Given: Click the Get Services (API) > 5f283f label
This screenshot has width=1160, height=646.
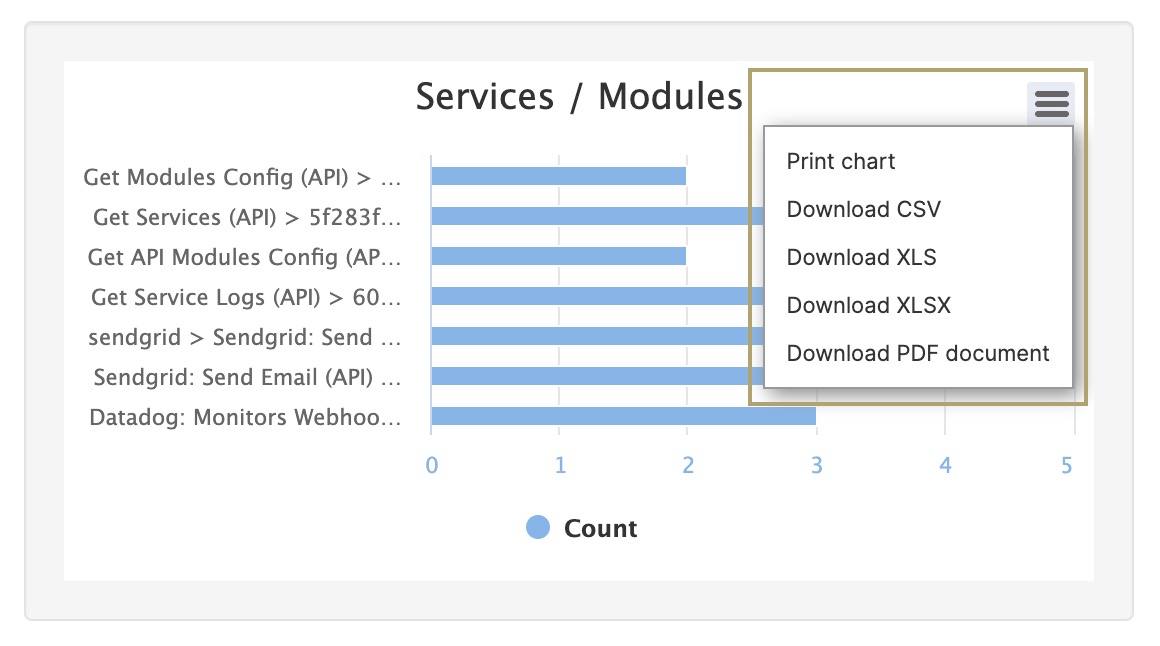Looking at the screenshot, I should coord(247,218).
